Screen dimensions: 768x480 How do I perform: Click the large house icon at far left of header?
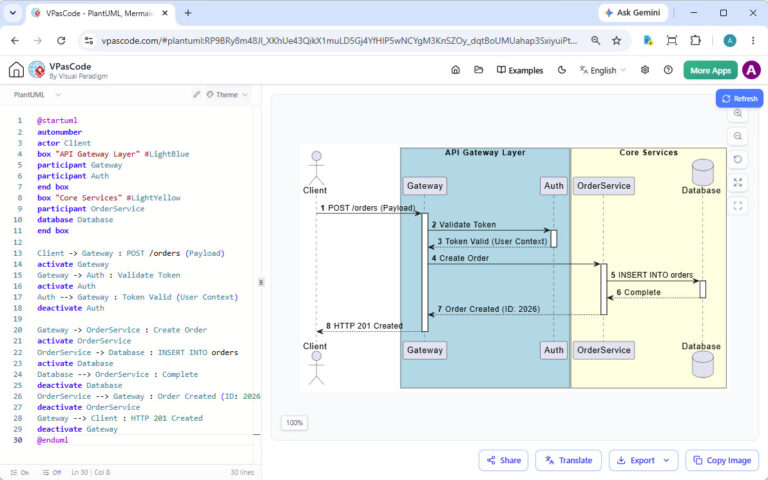click(x=16, y=70)
